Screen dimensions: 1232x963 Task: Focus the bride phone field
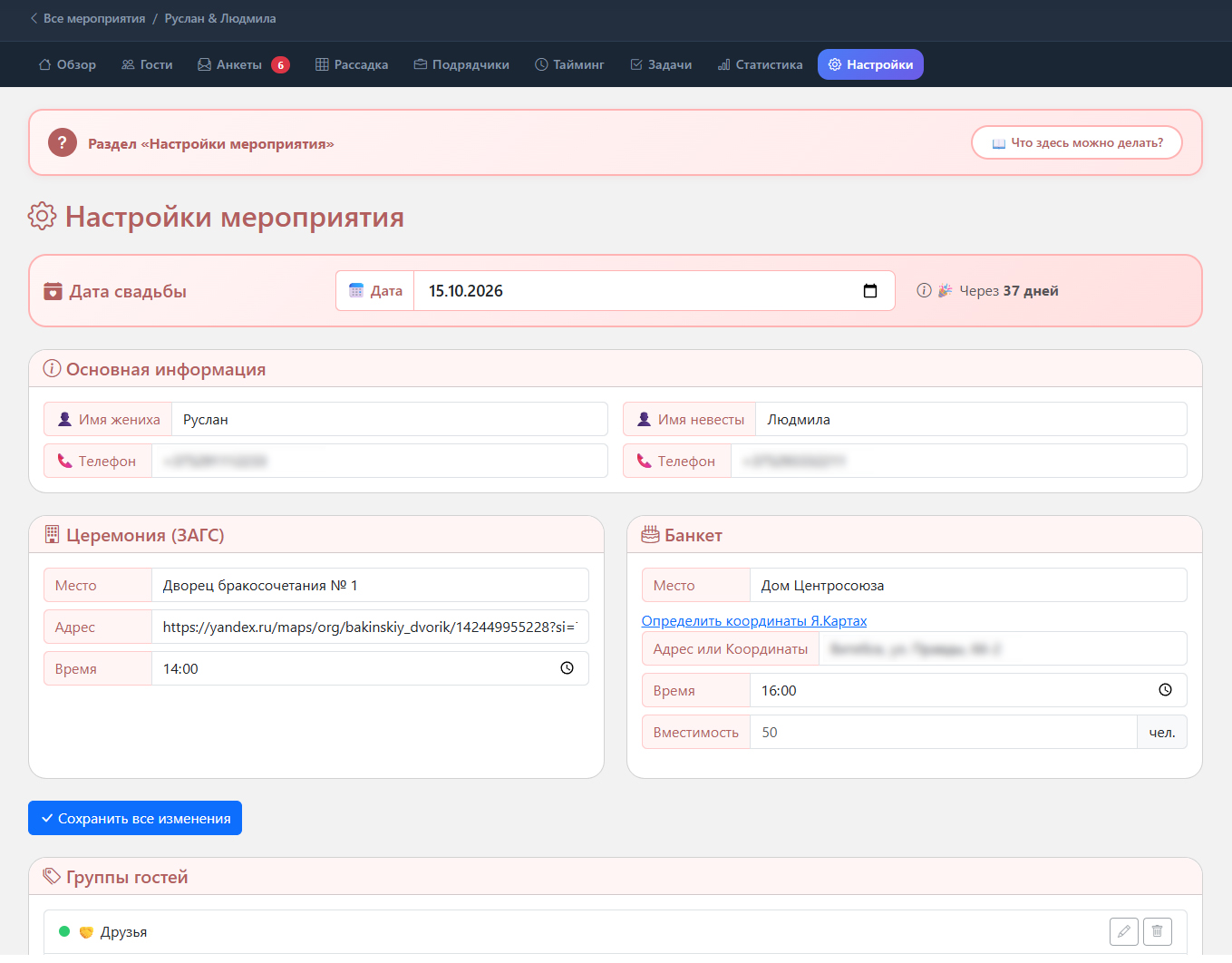coord(959,461)
